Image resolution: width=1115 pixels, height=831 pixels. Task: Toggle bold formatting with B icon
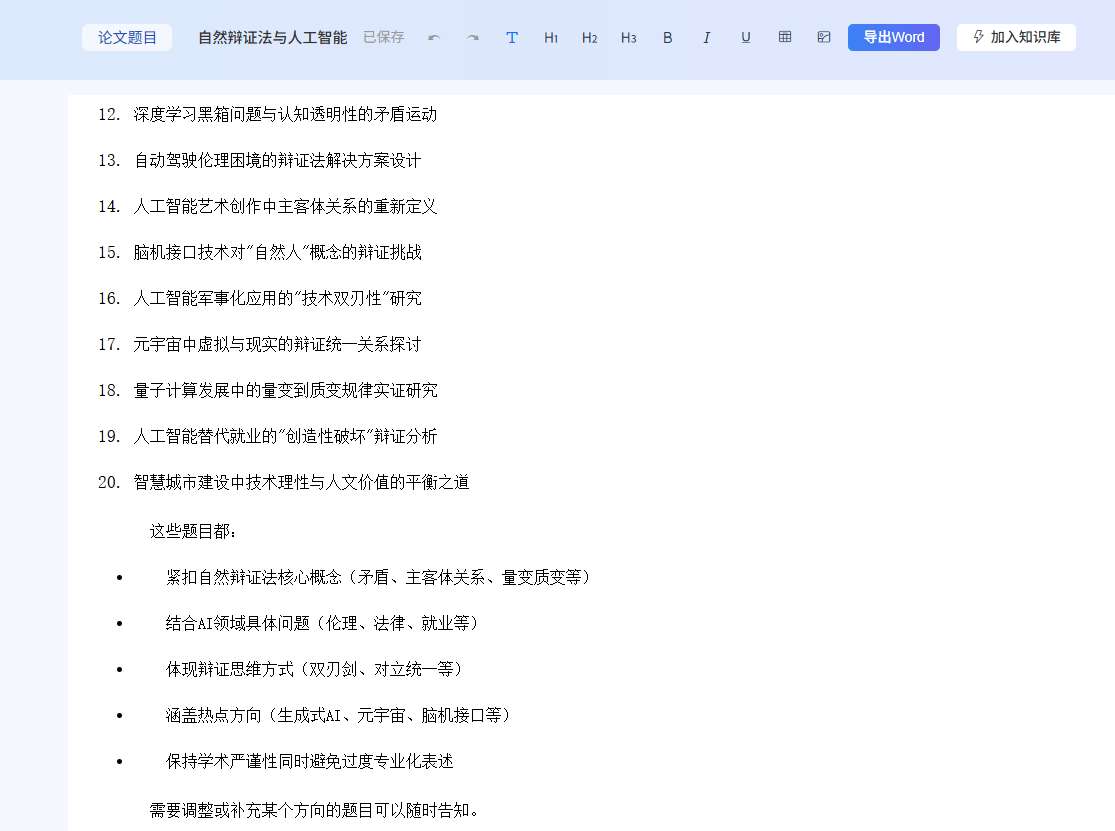(667, 37)
